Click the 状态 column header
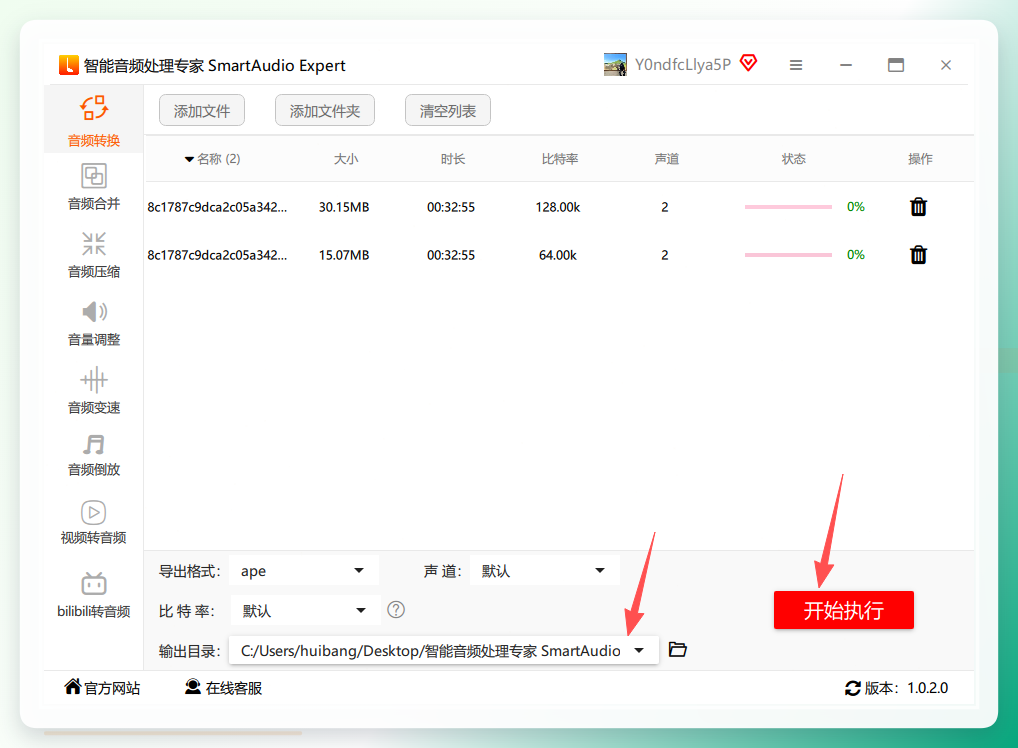This screenshot has height=748, width=1018. point(793,159)
